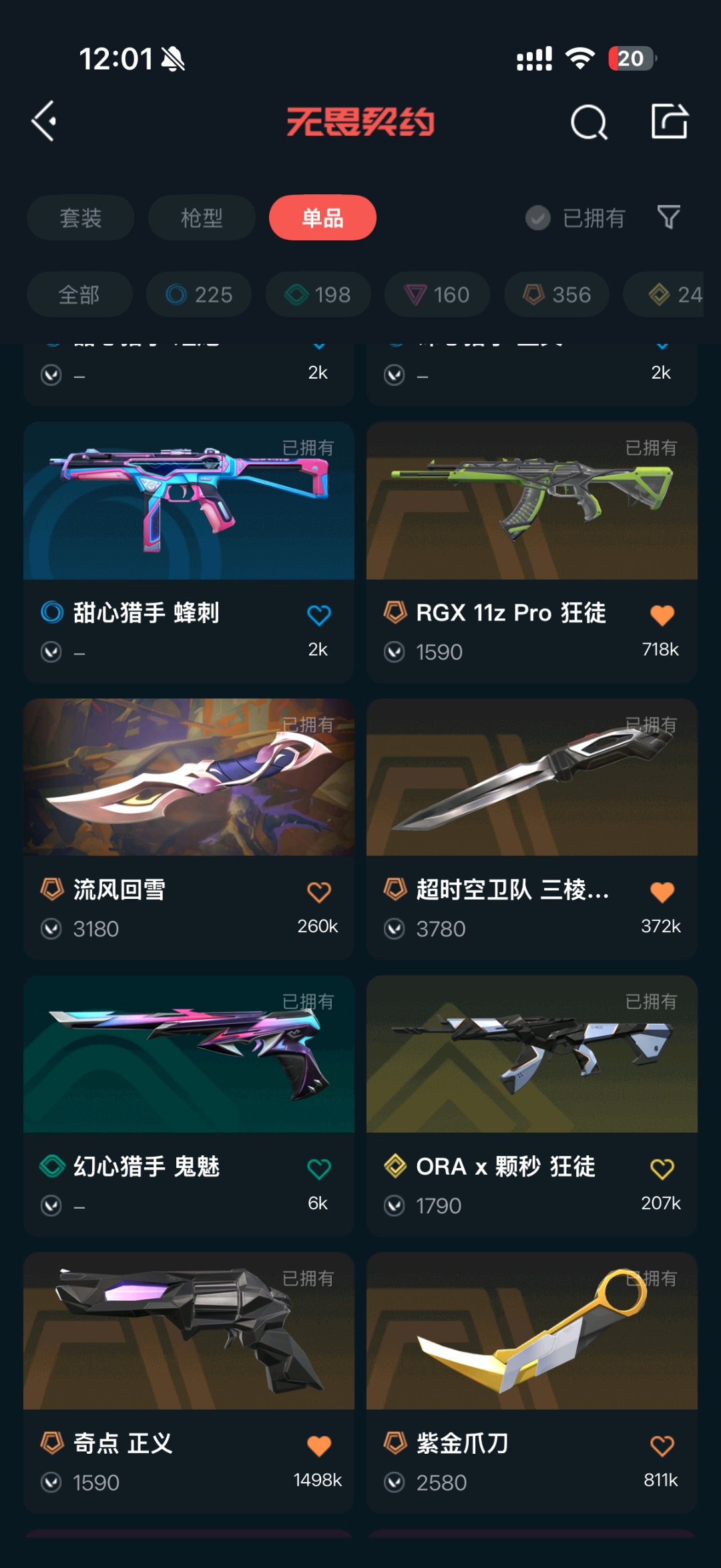Tap the share icon in the header

point(669,121)
